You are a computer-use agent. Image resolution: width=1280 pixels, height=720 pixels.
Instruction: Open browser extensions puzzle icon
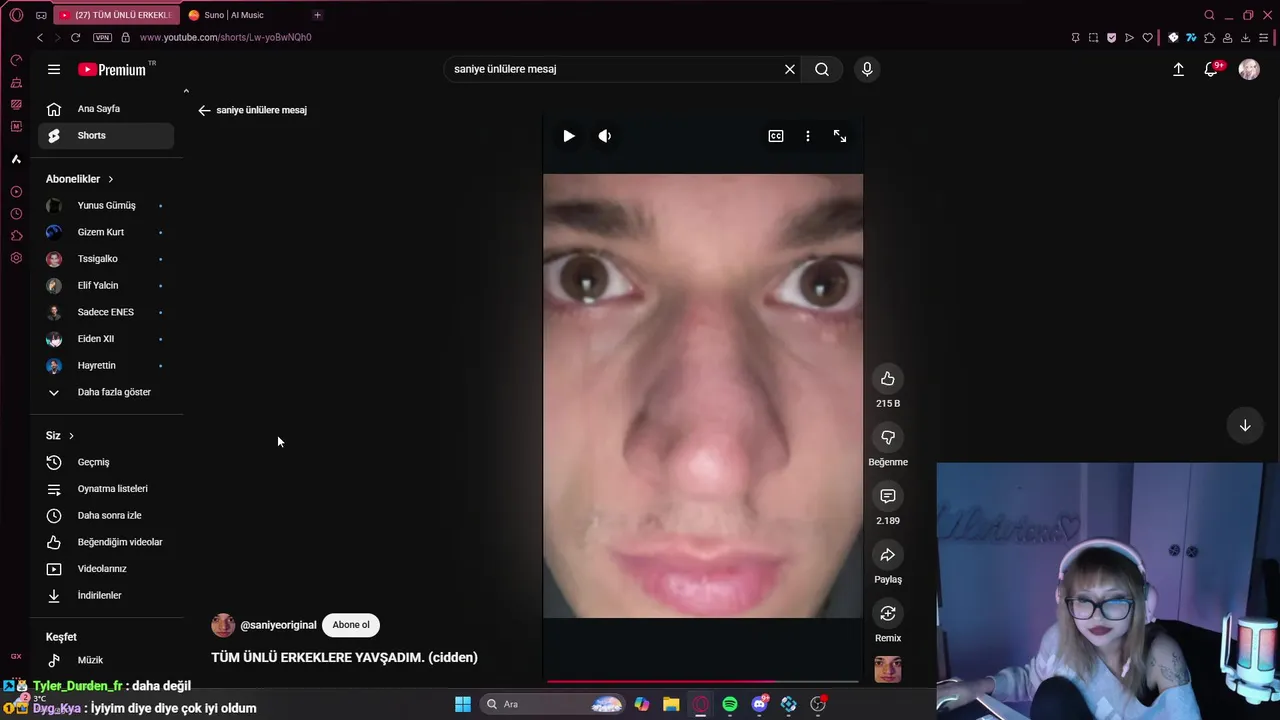tap(1209, 38)
